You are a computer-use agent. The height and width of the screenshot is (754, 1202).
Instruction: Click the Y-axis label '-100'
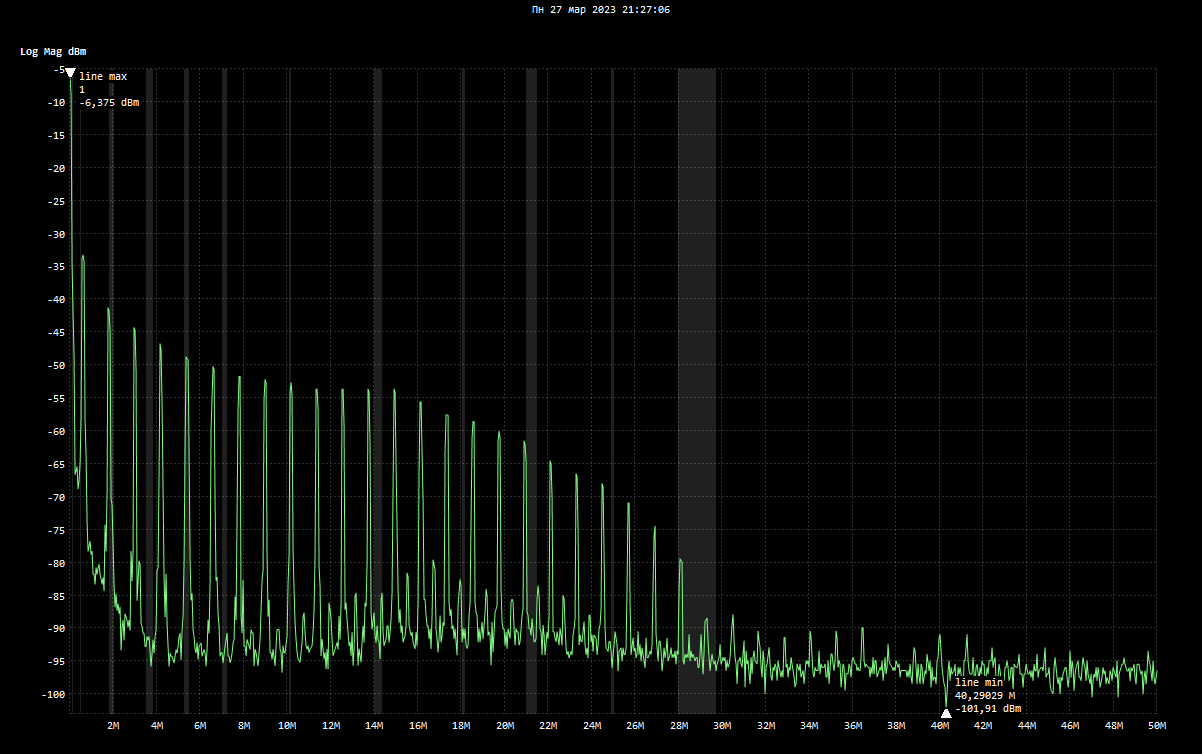coord(53,694)
